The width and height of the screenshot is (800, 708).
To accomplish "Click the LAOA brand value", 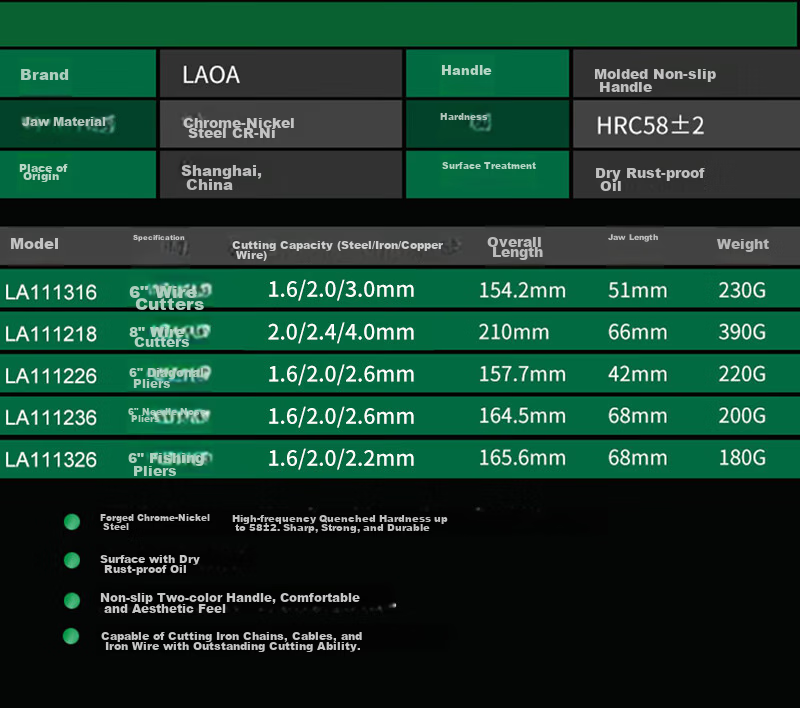I will point(211,75).
